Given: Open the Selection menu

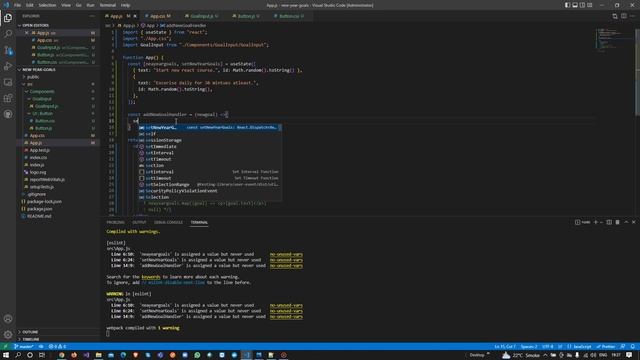Looking at the screenshot, I should pyautogui.click(x=47, y=5).
